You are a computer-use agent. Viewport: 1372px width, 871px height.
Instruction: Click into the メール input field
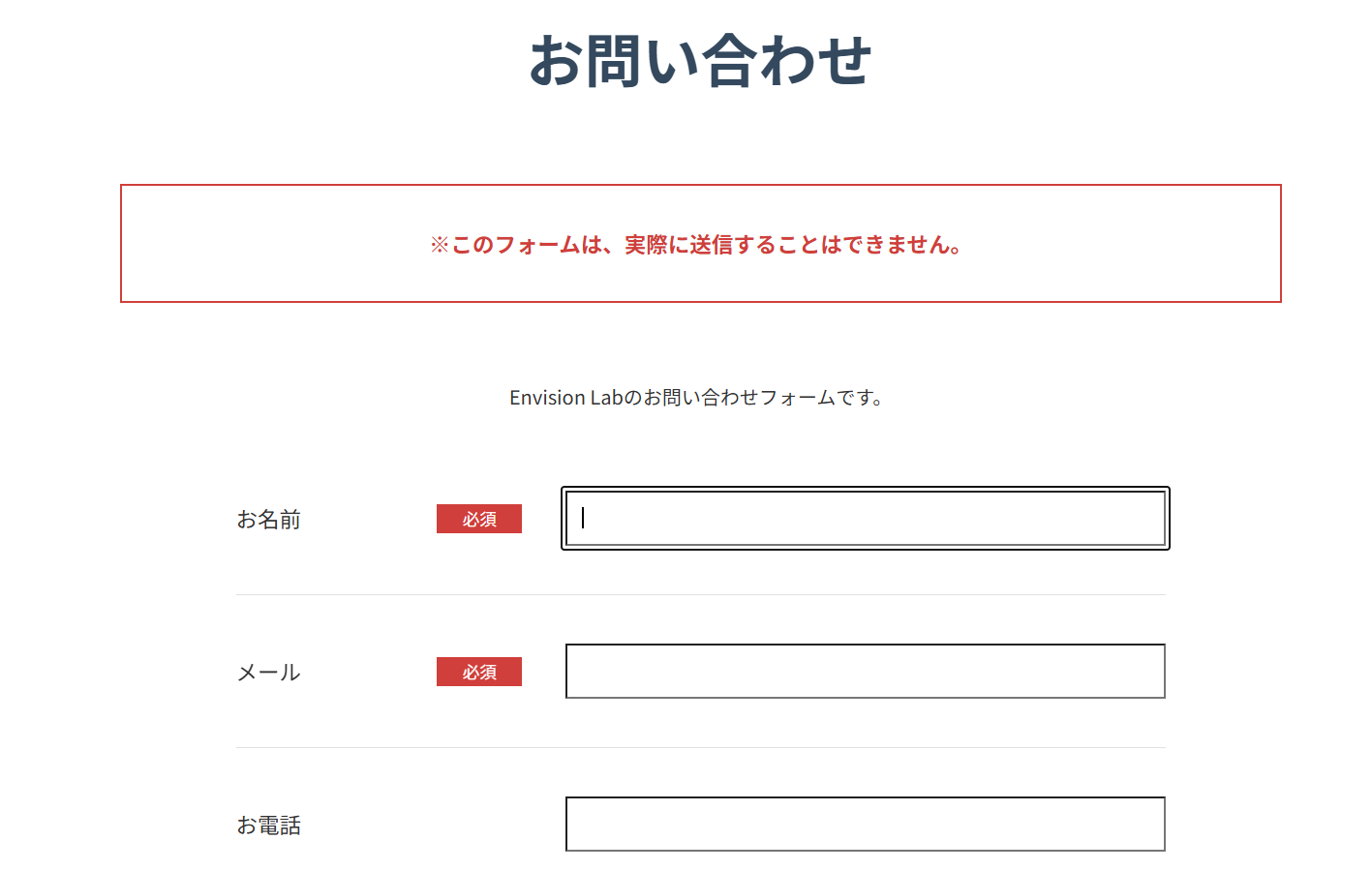tap(865, 672)
